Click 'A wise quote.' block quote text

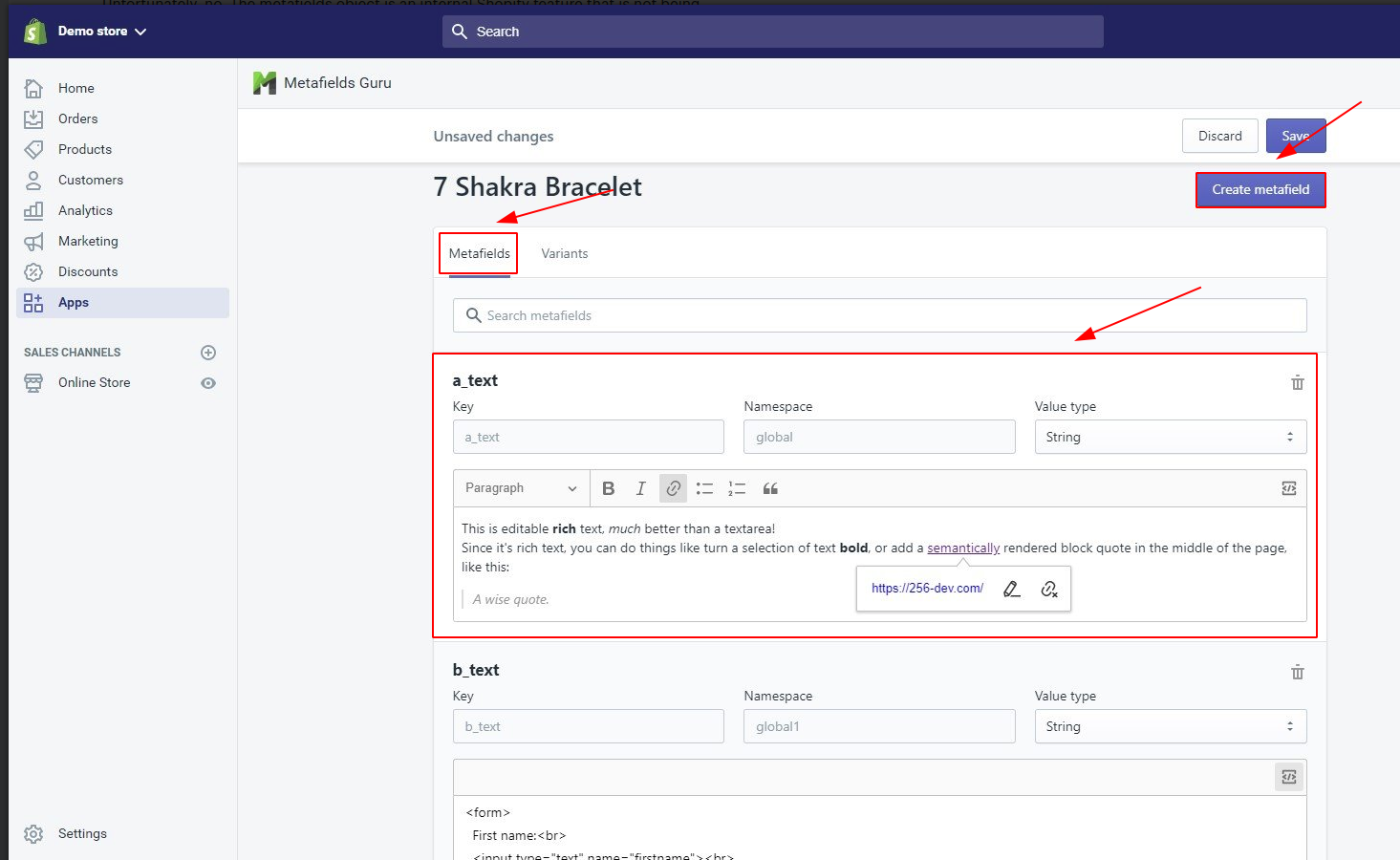tap(511, 599)
